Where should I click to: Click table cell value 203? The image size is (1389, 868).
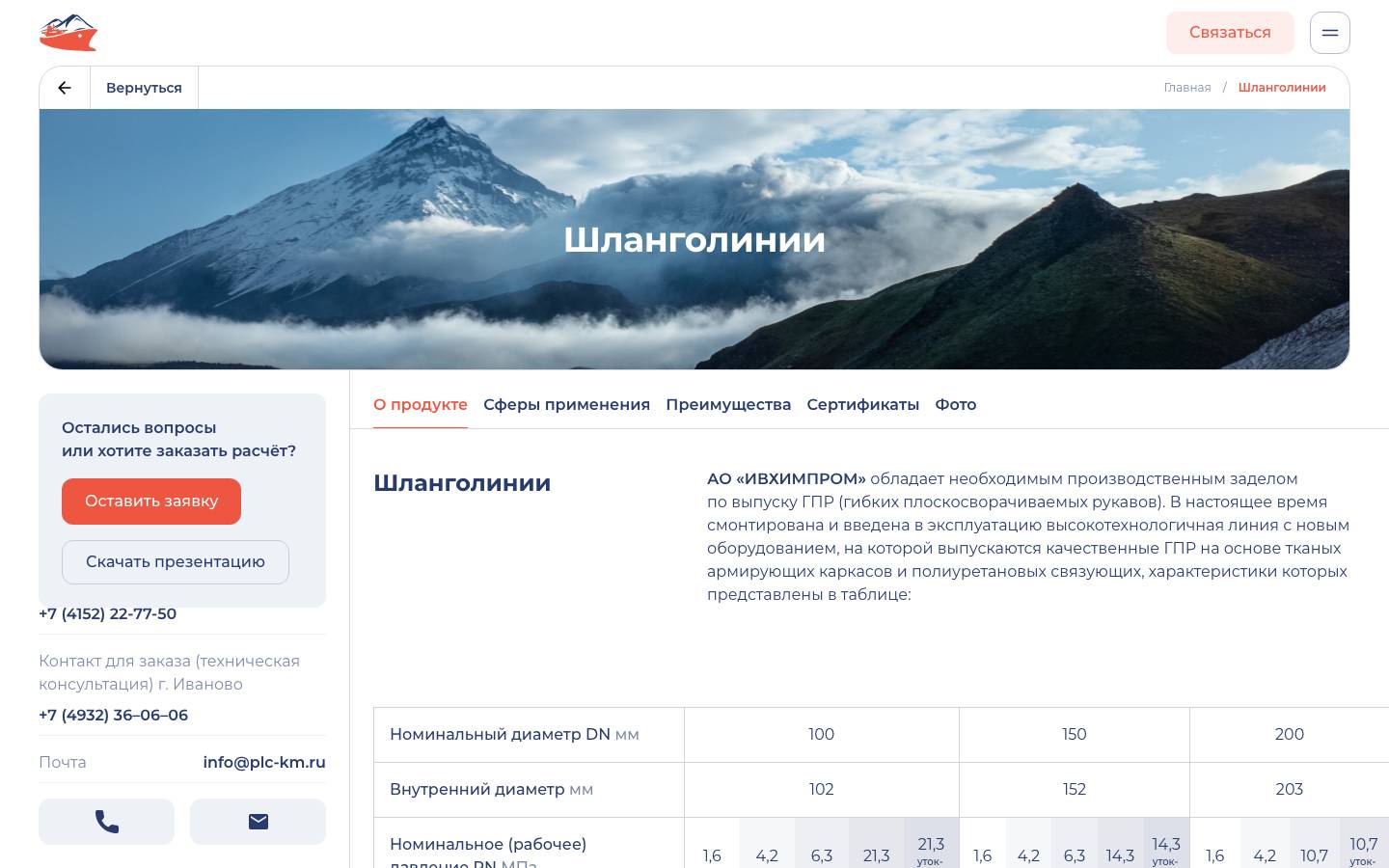coord(1289,790)
